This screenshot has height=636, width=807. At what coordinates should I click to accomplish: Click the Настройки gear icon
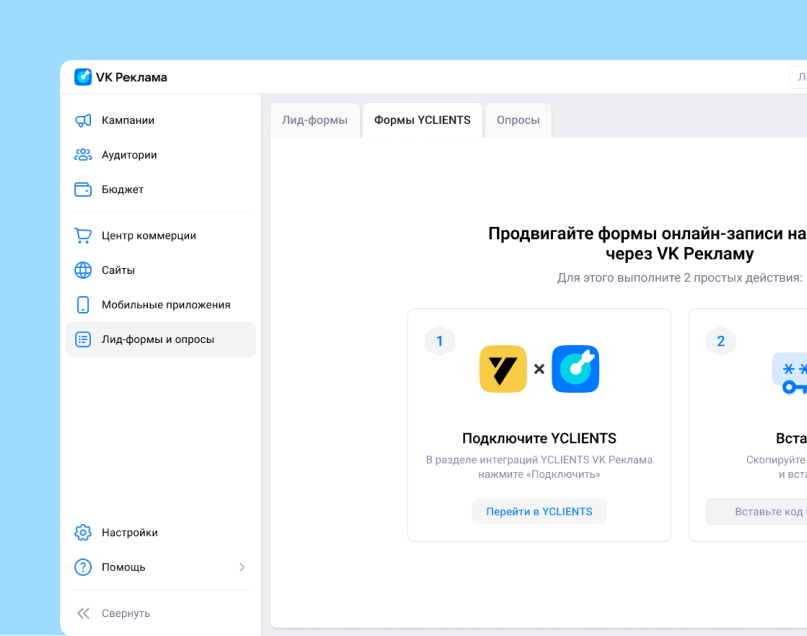click(83, 533)
